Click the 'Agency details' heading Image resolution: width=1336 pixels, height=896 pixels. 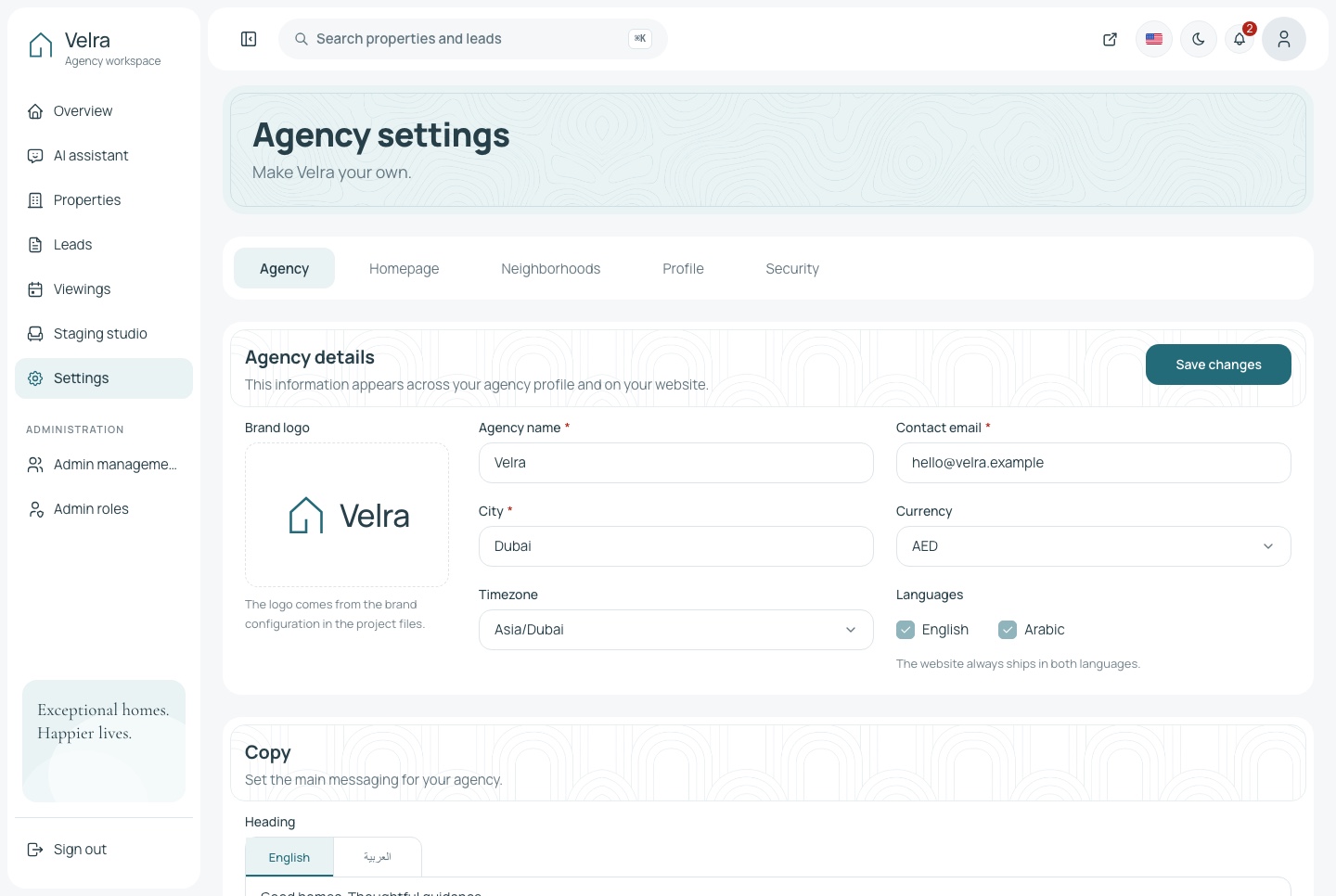(310, 357)
